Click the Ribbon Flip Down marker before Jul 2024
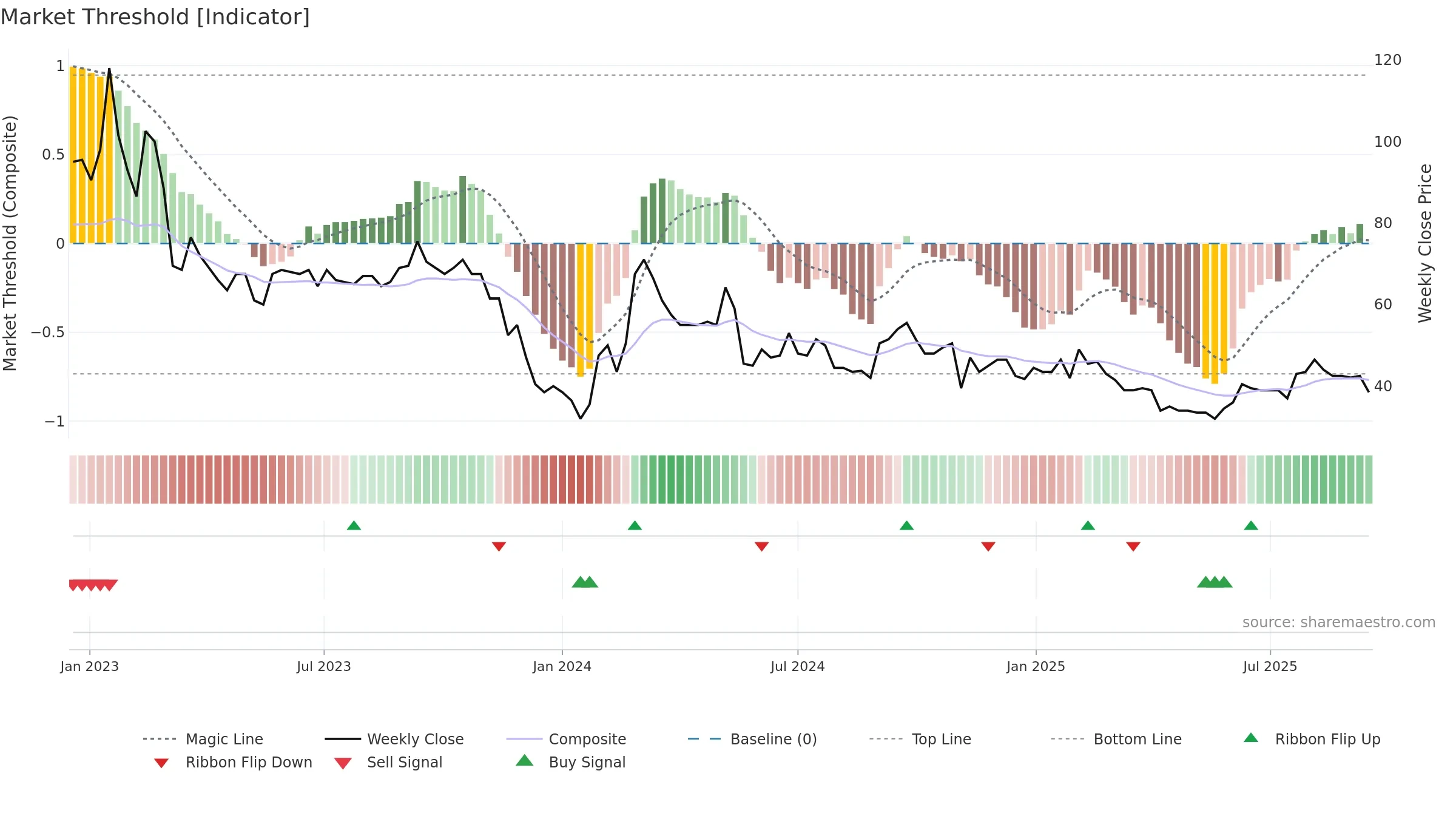 (761, 547)
